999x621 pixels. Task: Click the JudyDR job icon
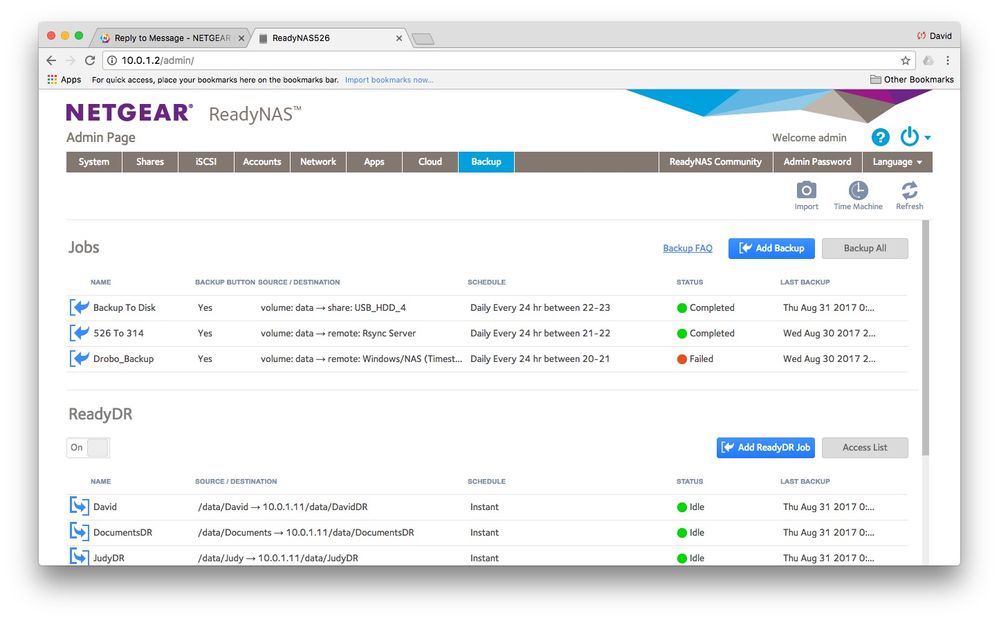click(79, 557)
